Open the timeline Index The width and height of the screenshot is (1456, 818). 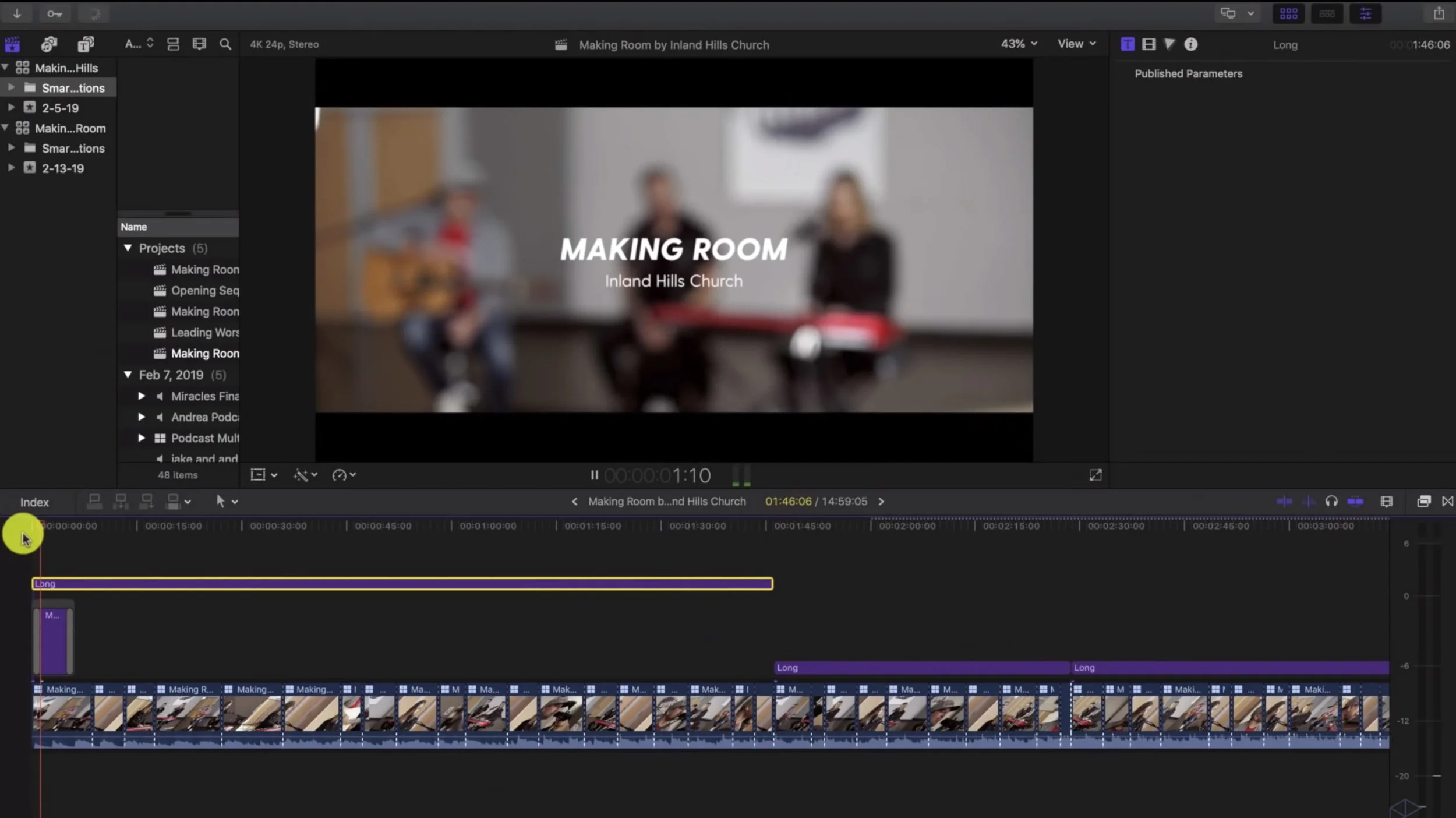point(34,502)
